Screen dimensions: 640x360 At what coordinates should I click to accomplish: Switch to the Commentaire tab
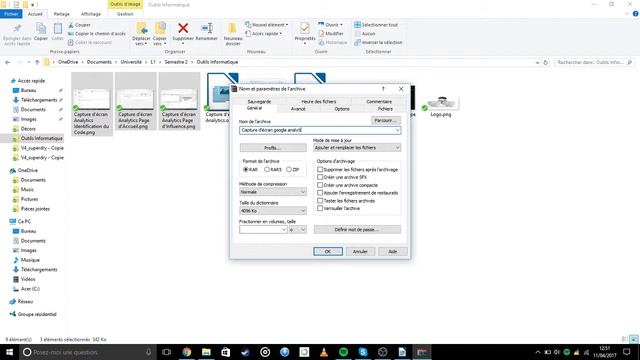379,101
